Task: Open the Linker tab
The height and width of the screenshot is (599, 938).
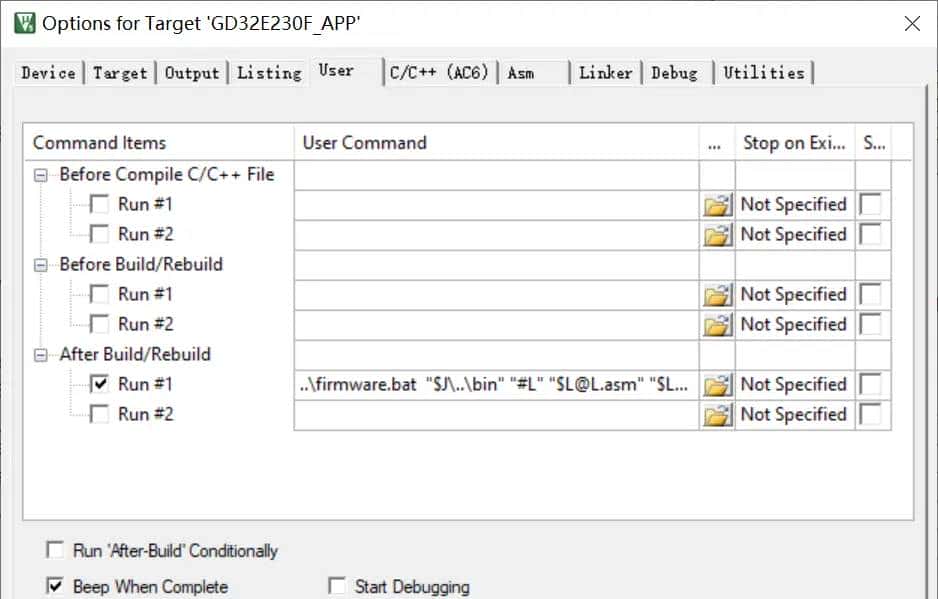Action: (x=605, y=73)
